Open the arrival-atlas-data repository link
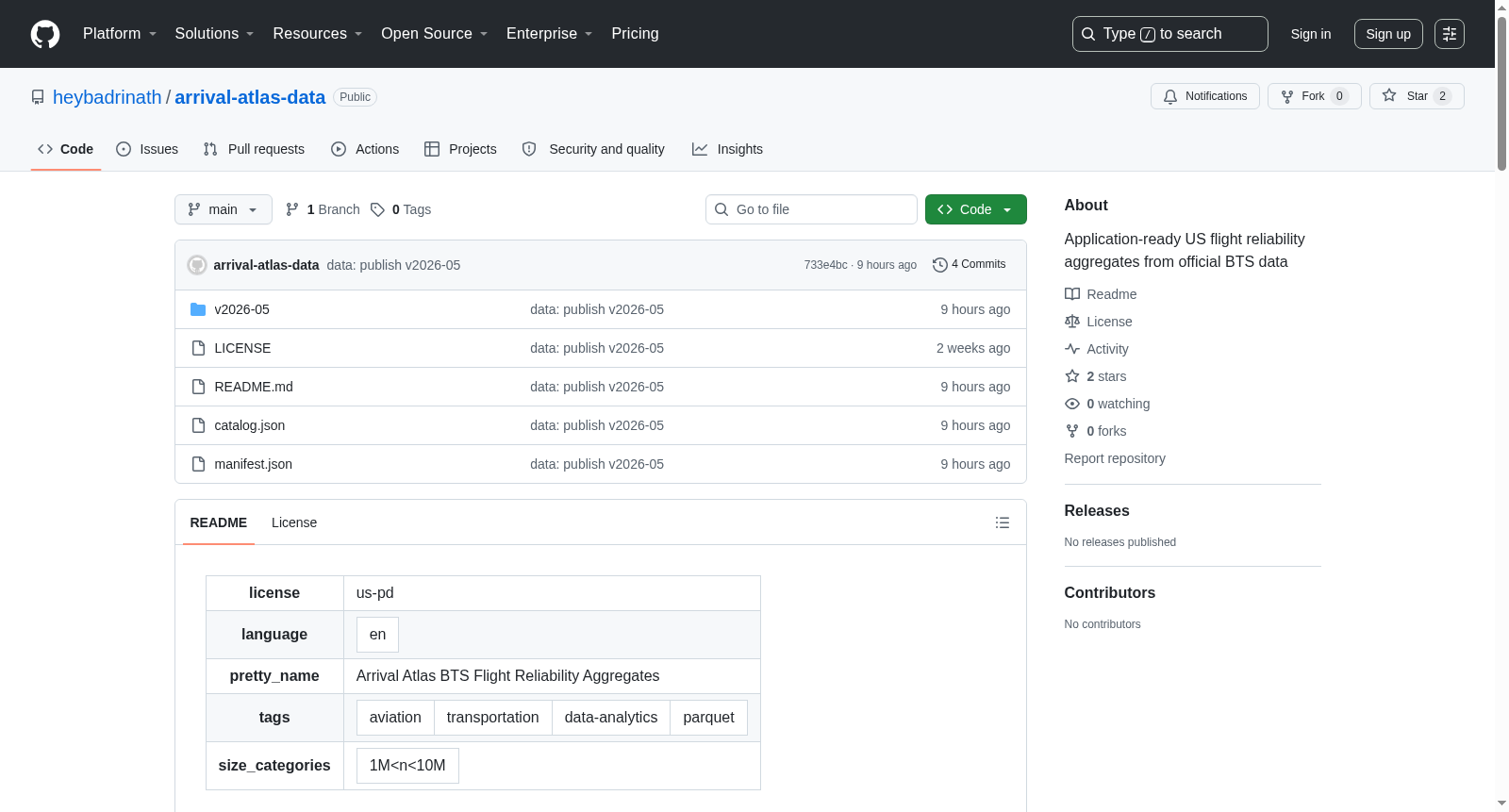1509x812 pixels. point(250,97)
